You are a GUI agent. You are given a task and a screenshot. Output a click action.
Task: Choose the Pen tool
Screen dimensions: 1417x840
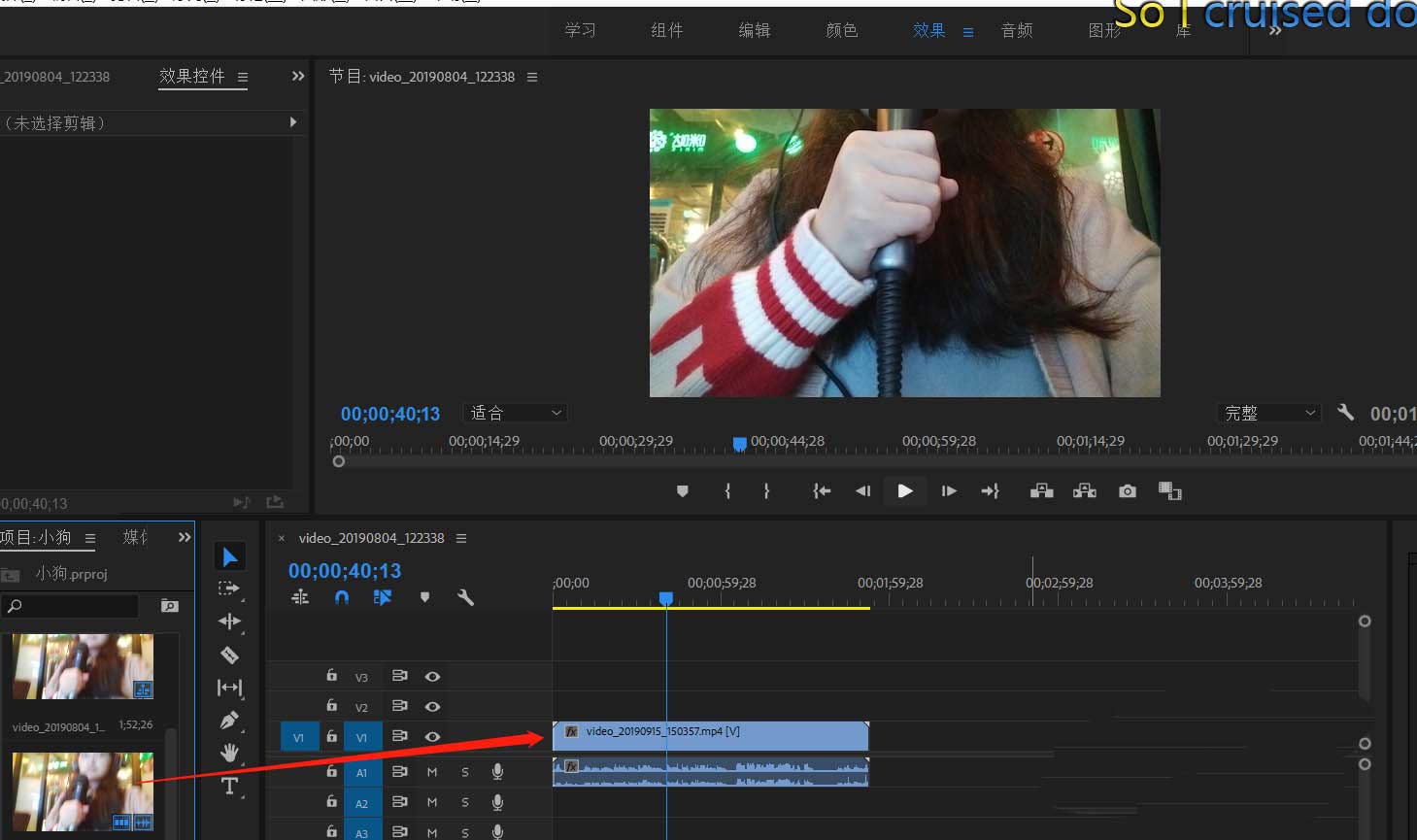[229, 720]
